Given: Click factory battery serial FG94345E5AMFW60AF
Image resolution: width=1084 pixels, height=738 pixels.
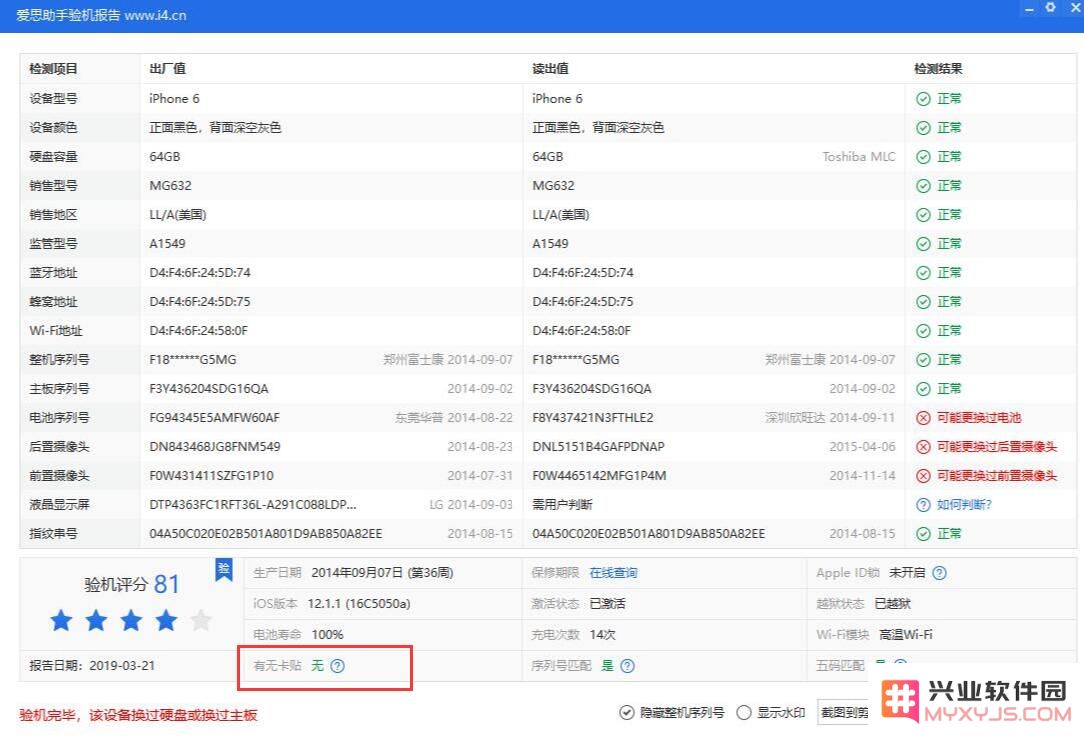Looking at the screenshot, I should 214,418.
